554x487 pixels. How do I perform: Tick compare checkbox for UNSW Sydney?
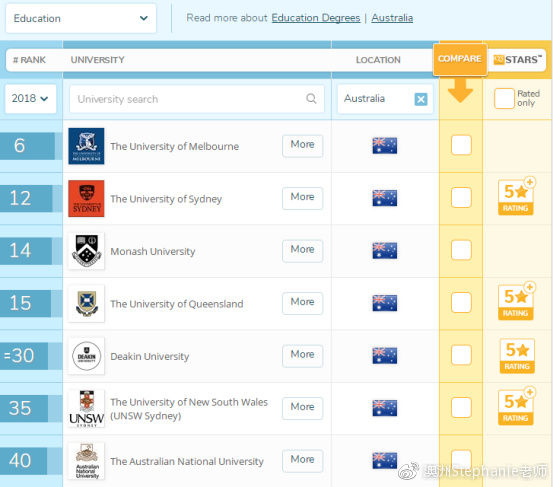click(461, 407)
